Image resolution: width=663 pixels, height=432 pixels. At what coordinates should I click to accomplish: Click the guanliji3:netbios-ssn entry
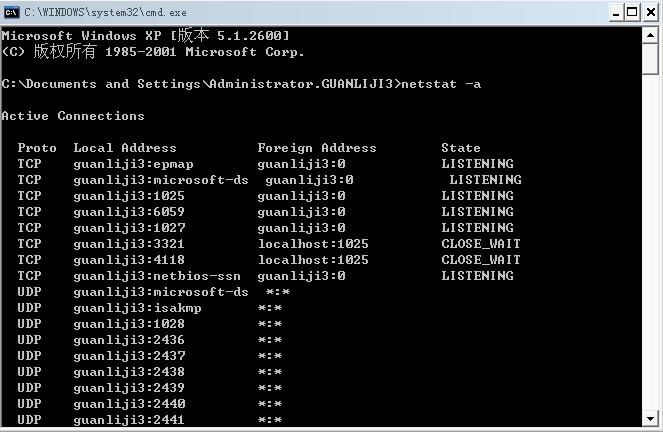pos(157,276)
